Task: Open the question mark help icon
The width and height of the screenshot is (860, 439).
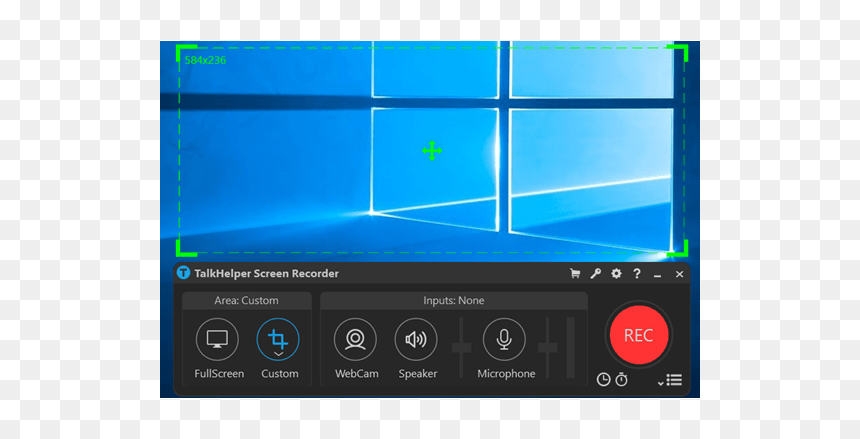Action: [x=637, y=273]
